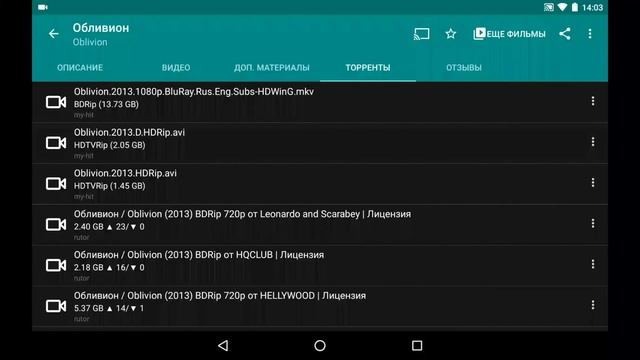The height and width of the screenshot is (360, 640).
Task: Open options menu for Leonardo and Scarabey torrent
Action: tap(593, 224)
